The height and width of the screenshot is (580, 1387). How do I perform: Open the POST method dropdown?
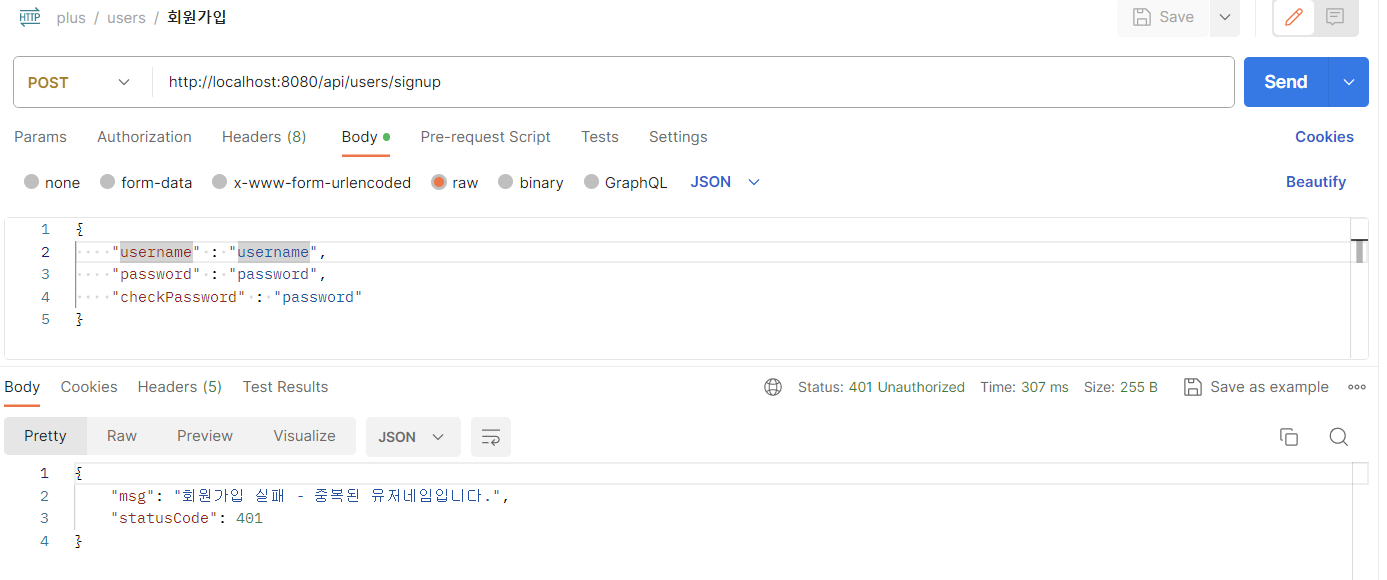[x=79, y=82]
